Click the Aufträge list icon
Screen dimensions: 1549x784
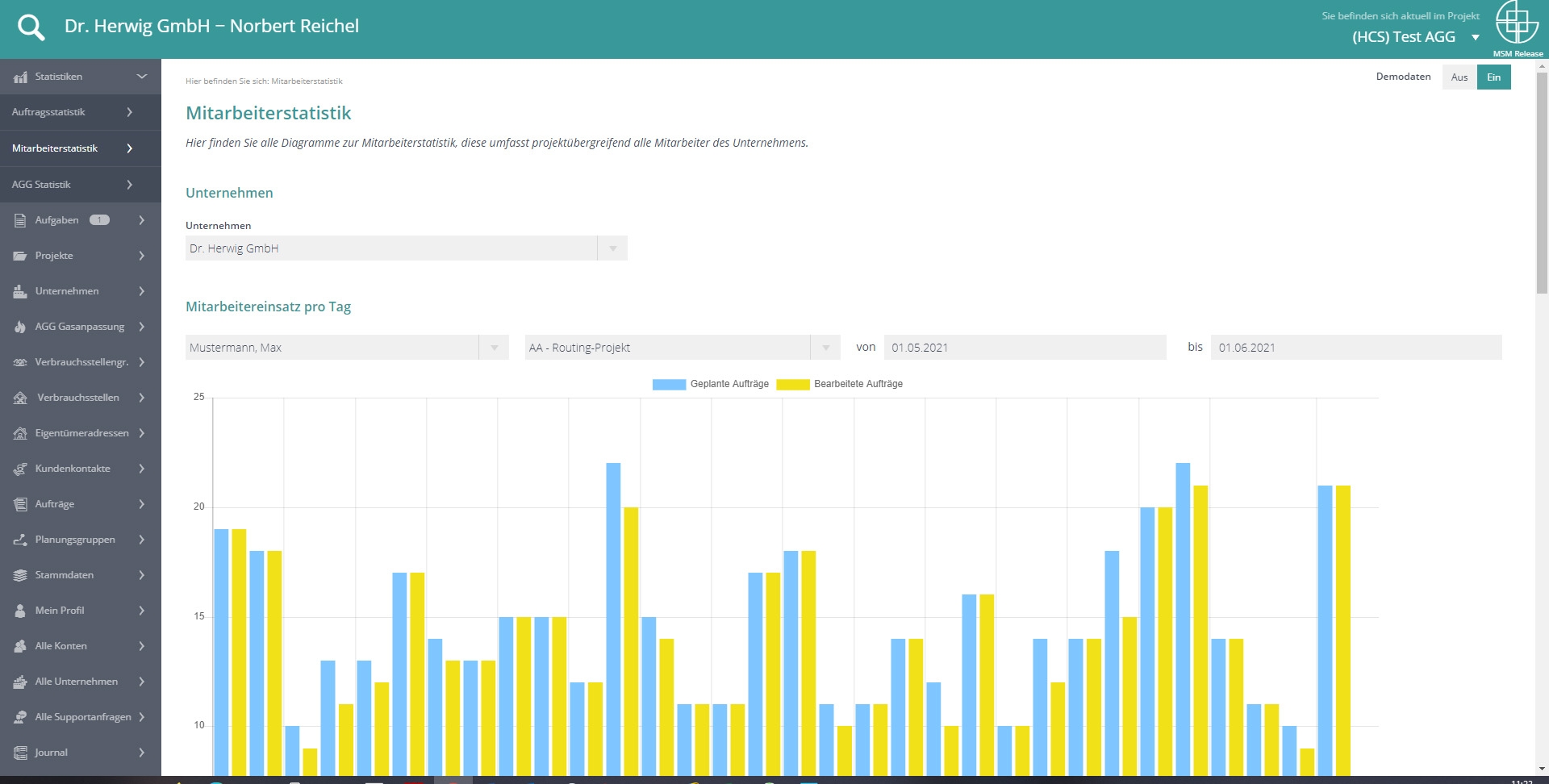20,504
